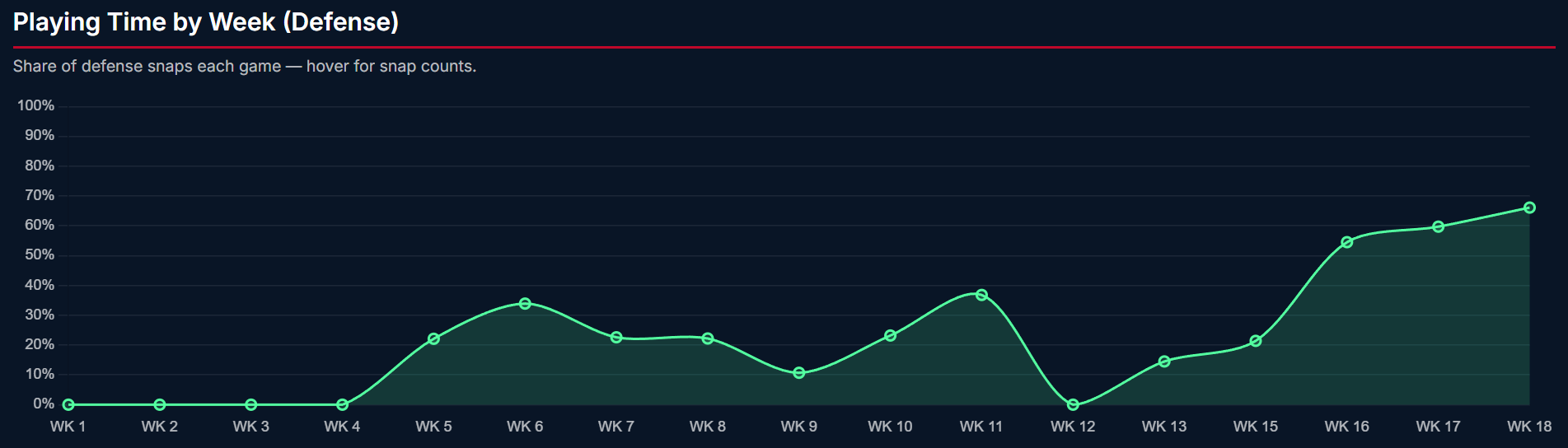Select the WK 15 data point
Image resolution: width=1568 pixels, height=448 pixels.
coord(1256,341)
